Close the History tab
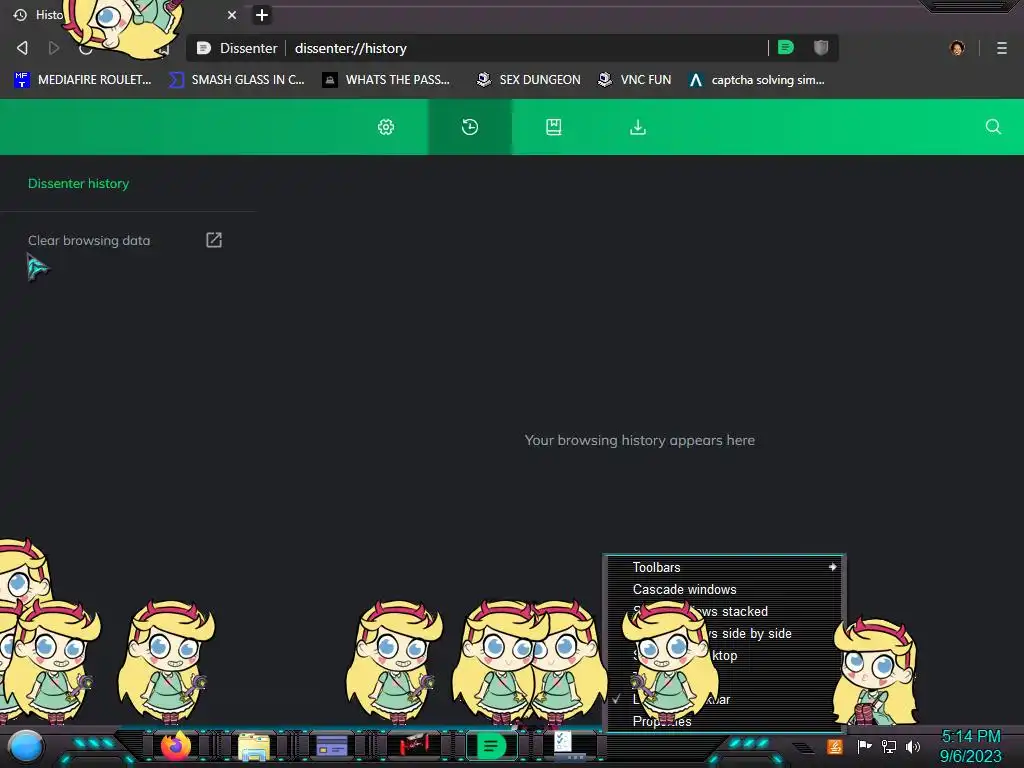This screenshot has height=768, width=1024. pos(232,15)
